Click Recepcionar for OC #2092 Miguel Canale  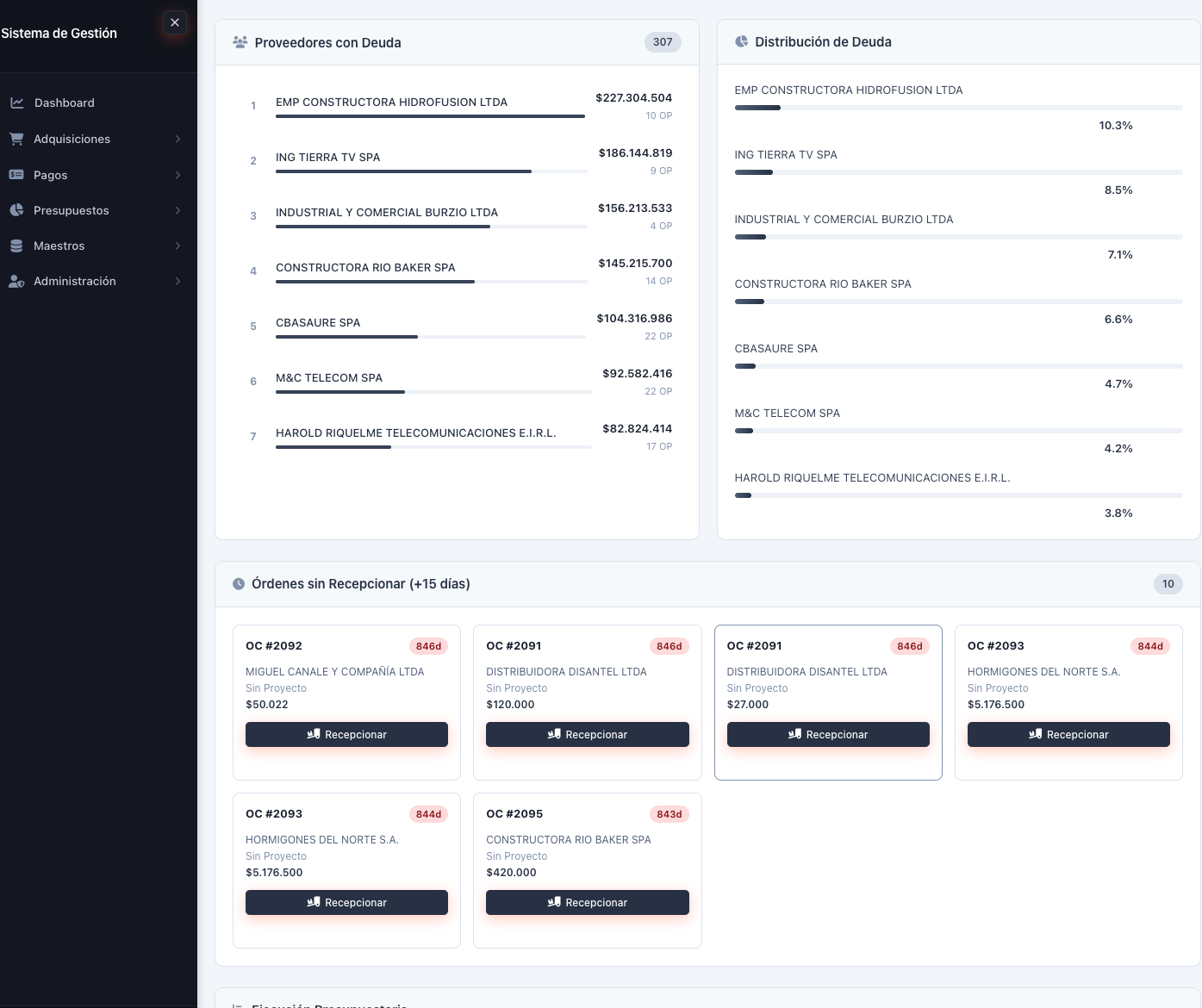click(x=346, y=734)
